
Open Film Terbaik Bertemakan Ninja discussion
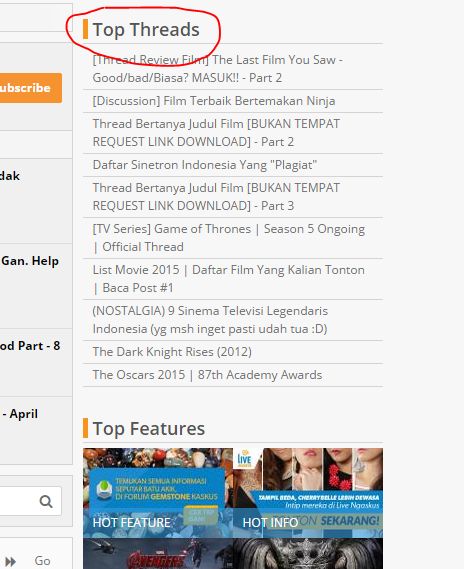coord(214,101)
